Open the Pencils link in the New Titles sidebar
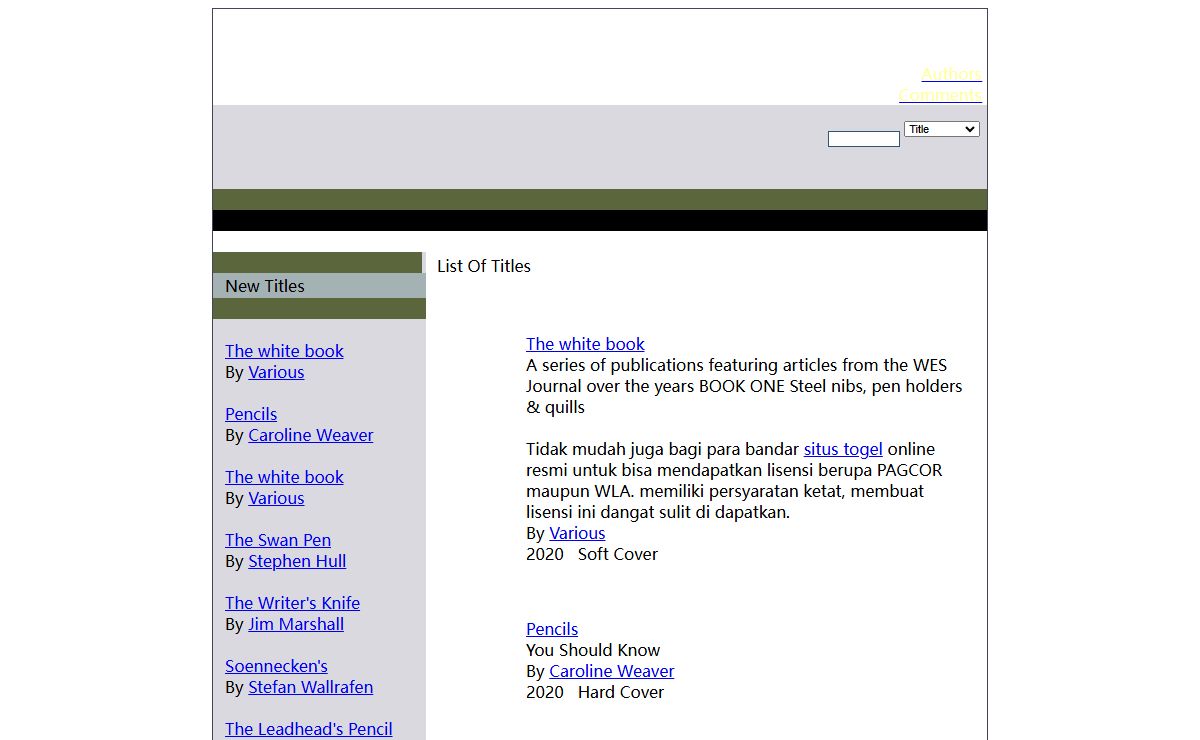This screenshot has height=740, width=1200. click(251, 414)
